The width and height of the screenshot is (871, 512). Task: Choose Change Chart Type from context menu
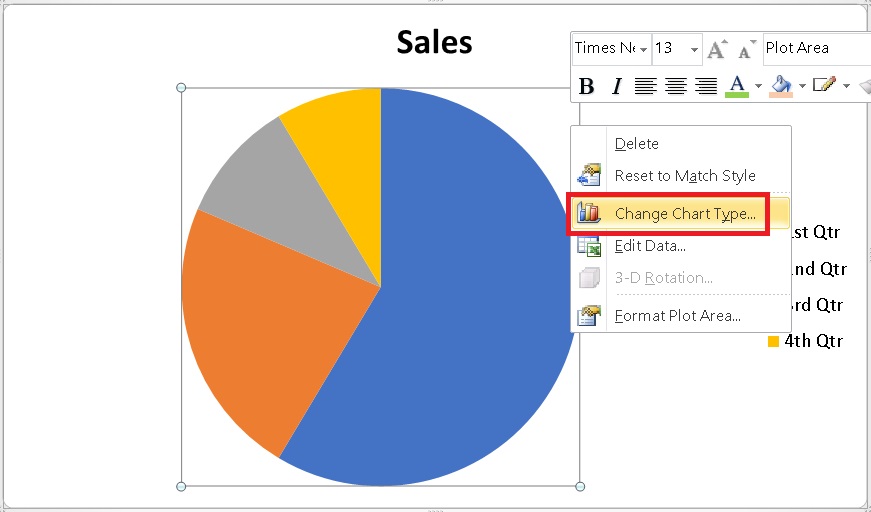point(685,213)
